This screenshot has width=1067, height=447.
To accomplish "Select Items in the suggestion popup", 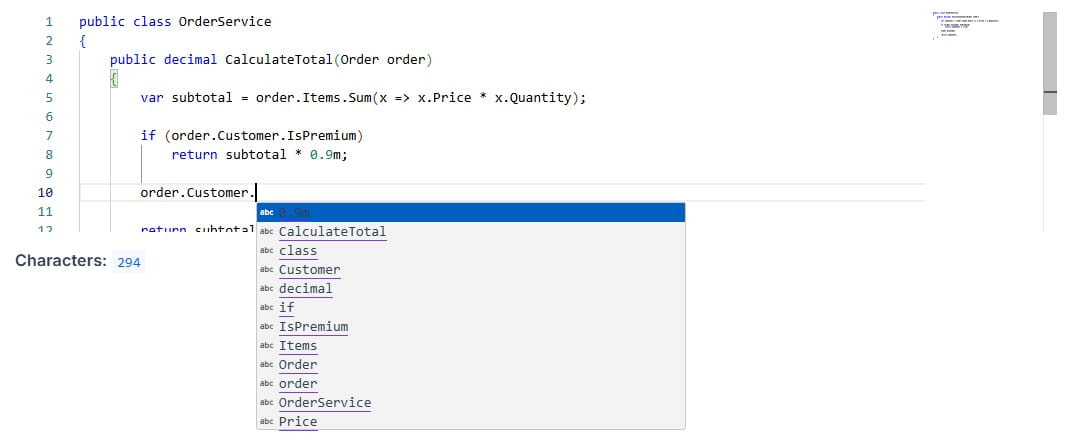I will [x=470, y=346].
